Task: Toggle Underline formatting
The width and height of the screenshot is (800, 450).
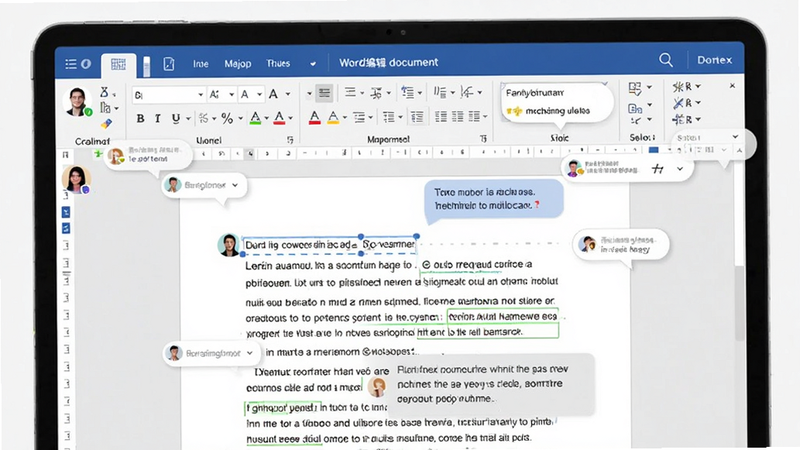Action: click(x=176, y=119)
